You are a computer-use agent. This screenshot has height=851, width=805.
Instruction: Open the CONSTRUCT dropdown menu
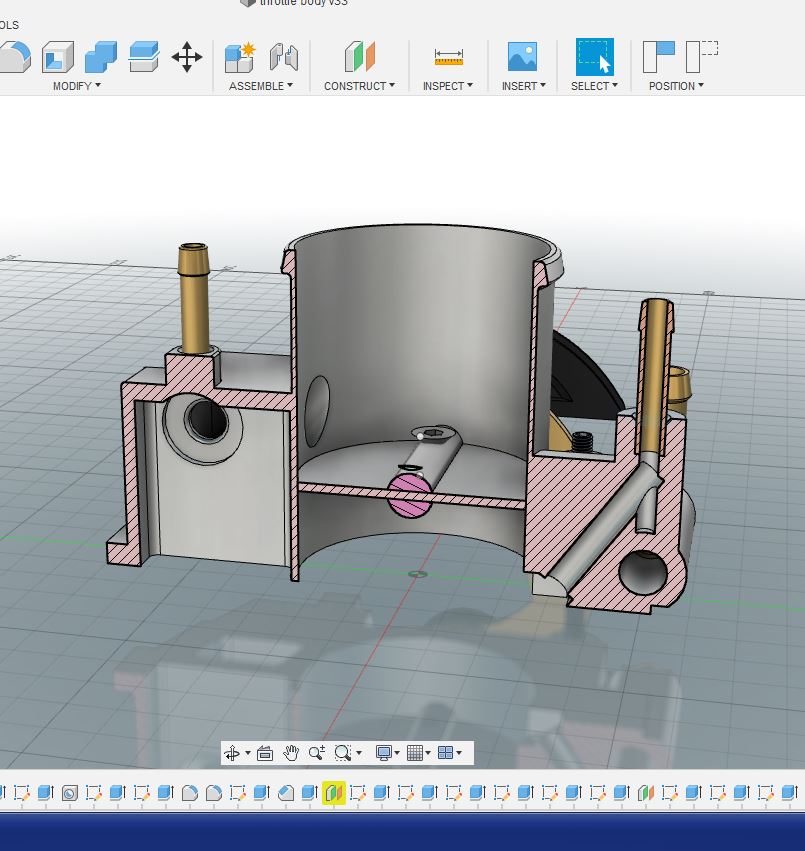click(359, 86)
